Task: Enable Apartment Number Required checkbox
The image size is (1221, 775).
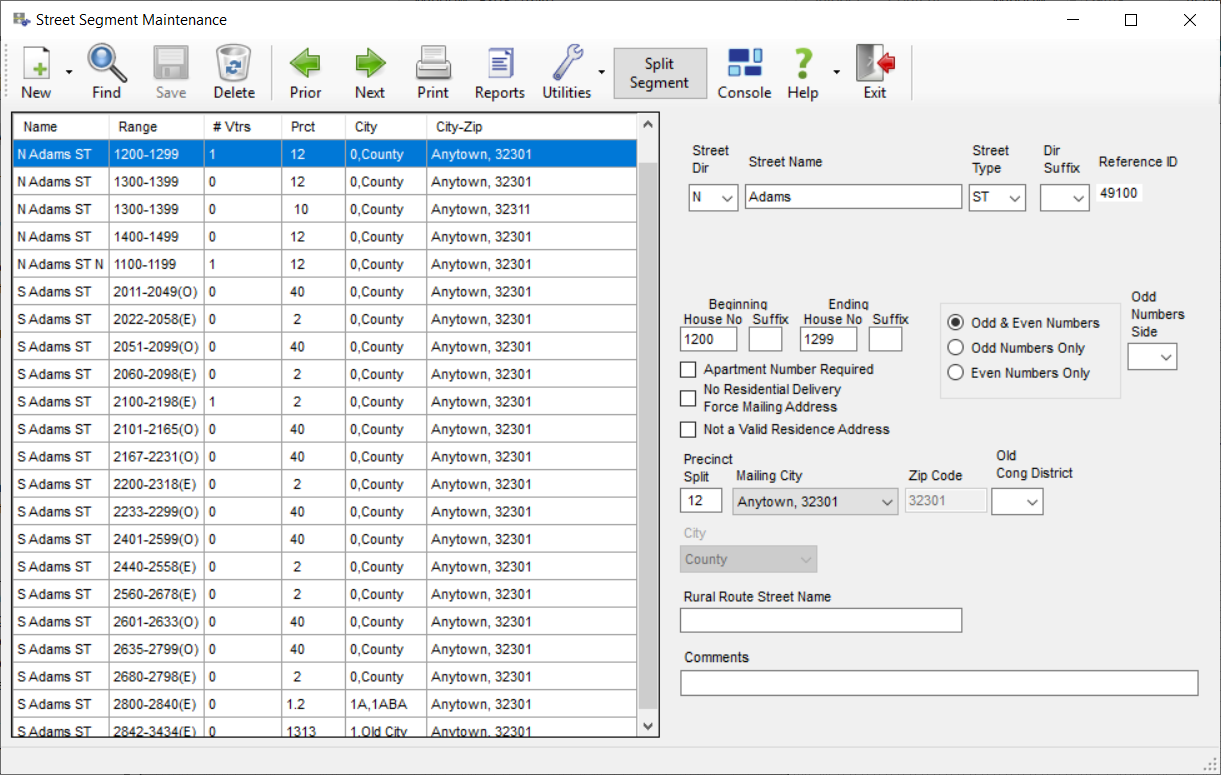Action: (x=688, y=370)
